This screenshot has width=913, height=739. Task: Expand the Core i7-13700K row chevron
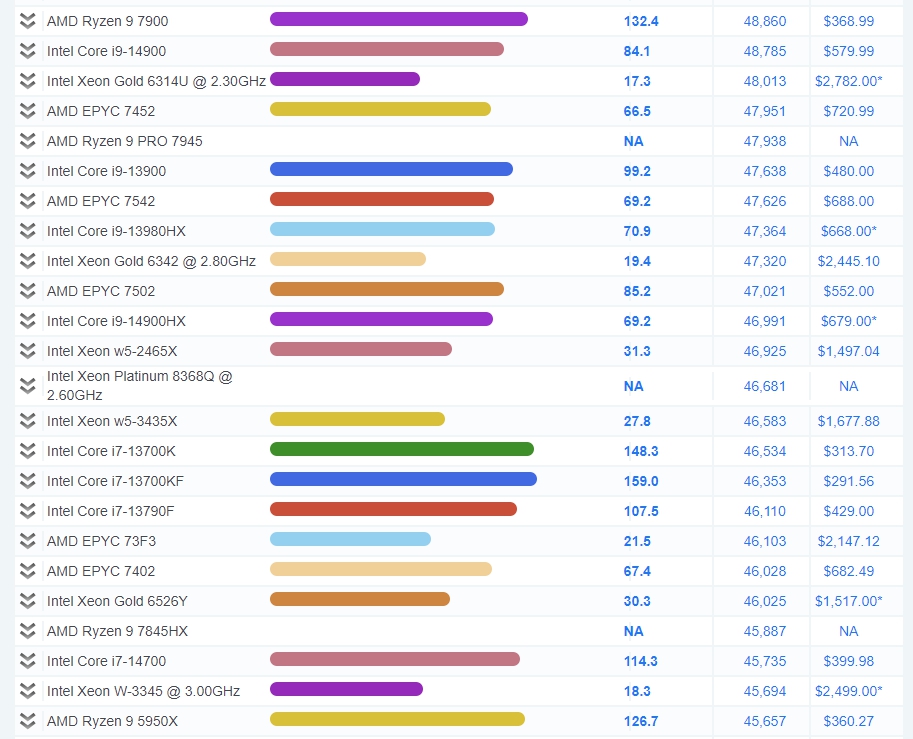27,451
